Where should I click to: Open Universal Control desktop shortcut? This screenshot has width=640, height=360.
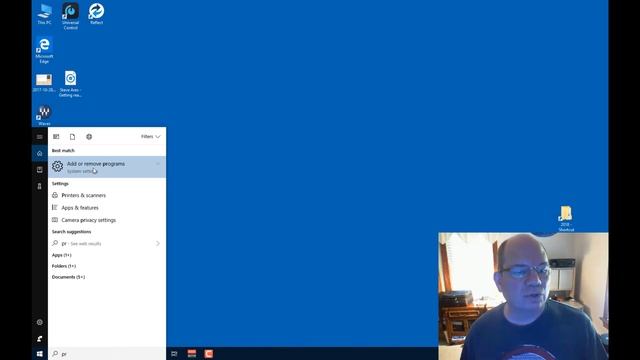pyautogui.click(x=70, y=16)
